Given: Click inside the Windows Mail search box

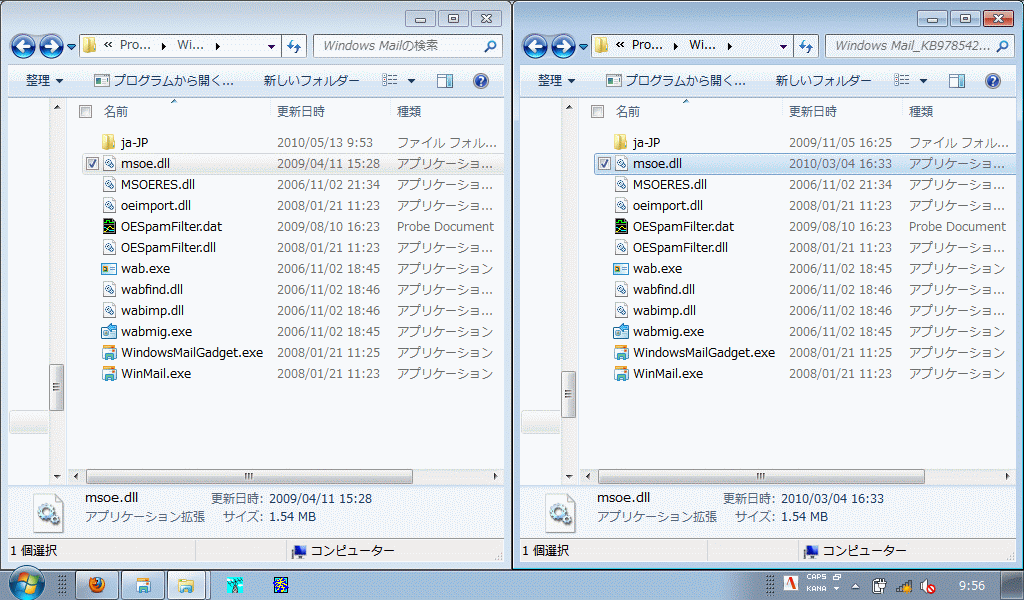Looking at the screenshot, I should click(400, 46).
